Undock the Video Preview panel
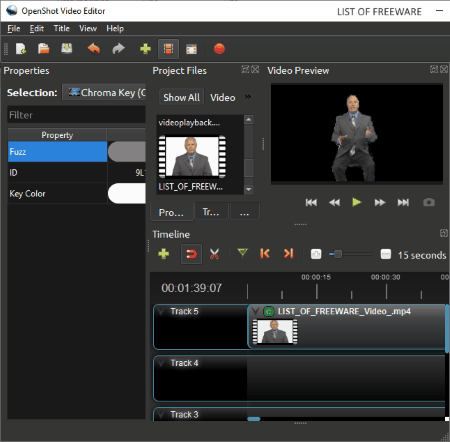 [x=434, y=69]
